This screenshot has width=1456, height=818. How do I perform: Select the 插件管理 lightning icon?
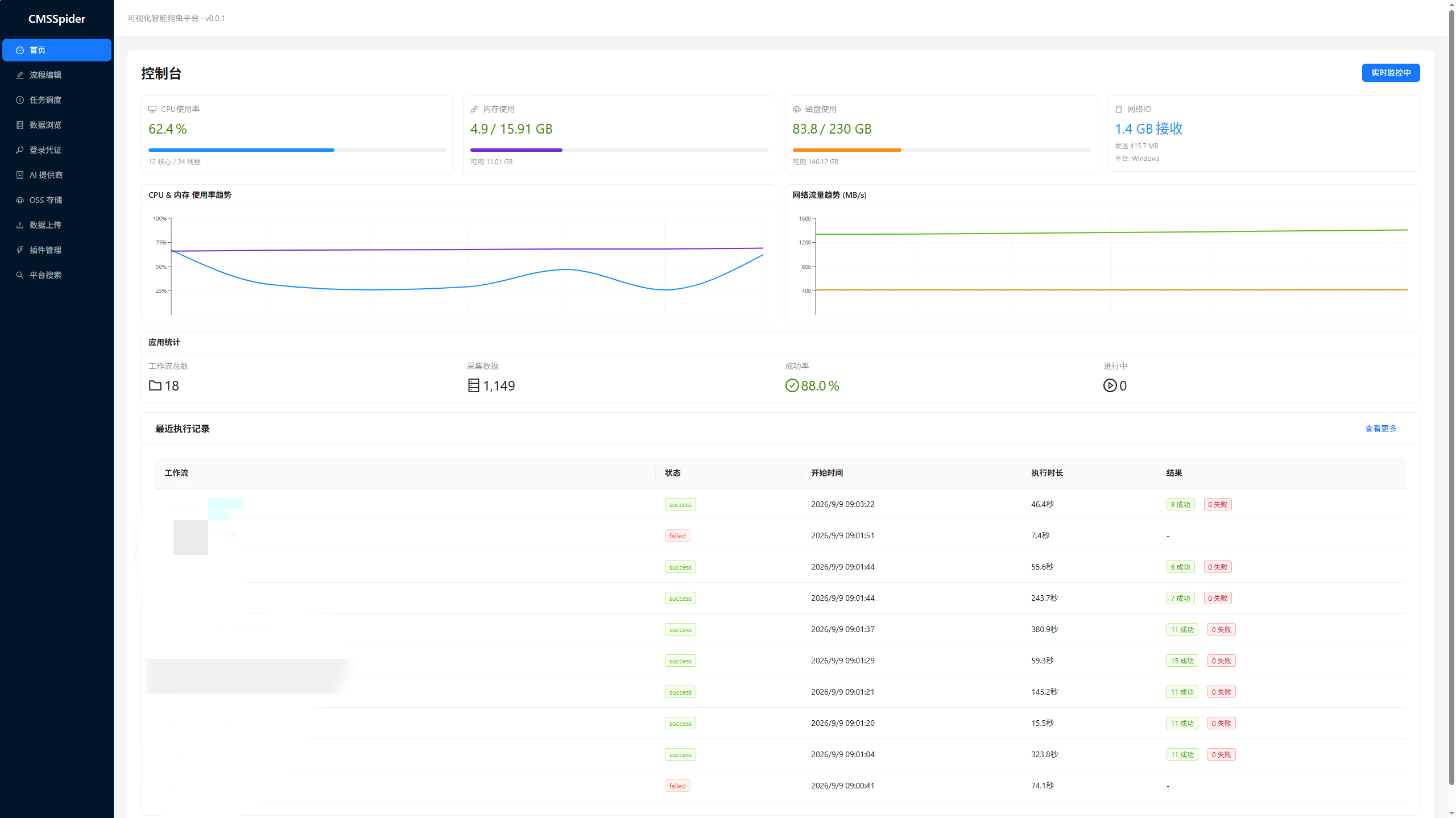tap(20, 250)
